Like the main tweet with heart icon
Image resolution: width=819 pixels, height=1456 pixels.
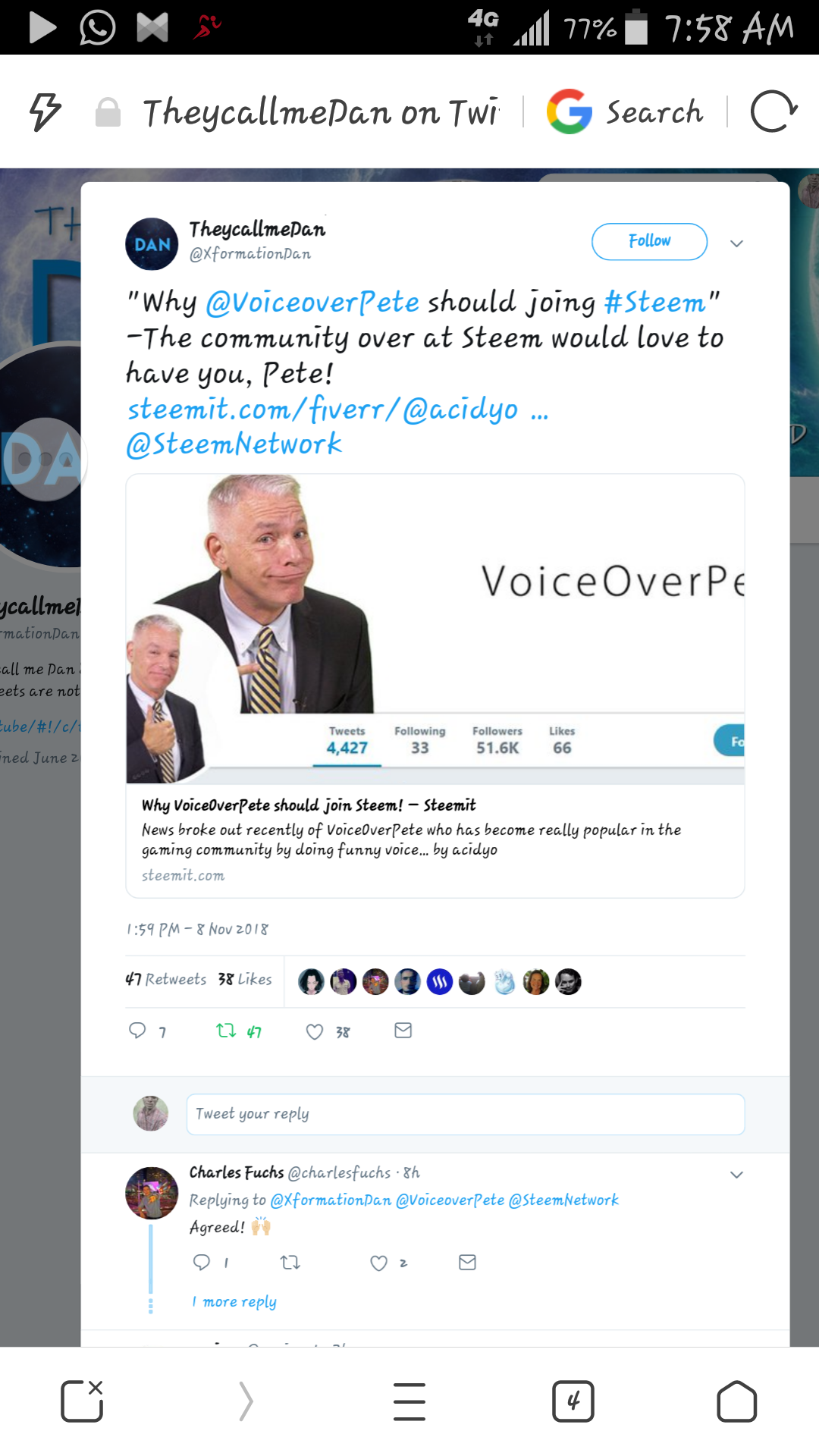tap(314, 1031)
